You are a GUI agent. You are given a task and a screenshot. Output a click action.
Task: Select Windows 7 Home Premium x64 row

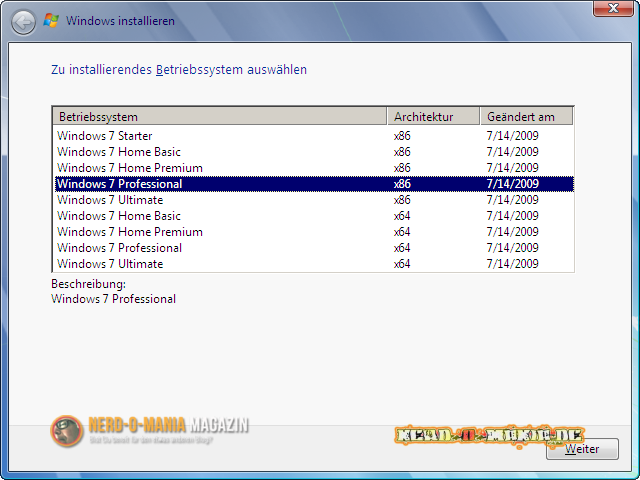click(x=314, y=232)
